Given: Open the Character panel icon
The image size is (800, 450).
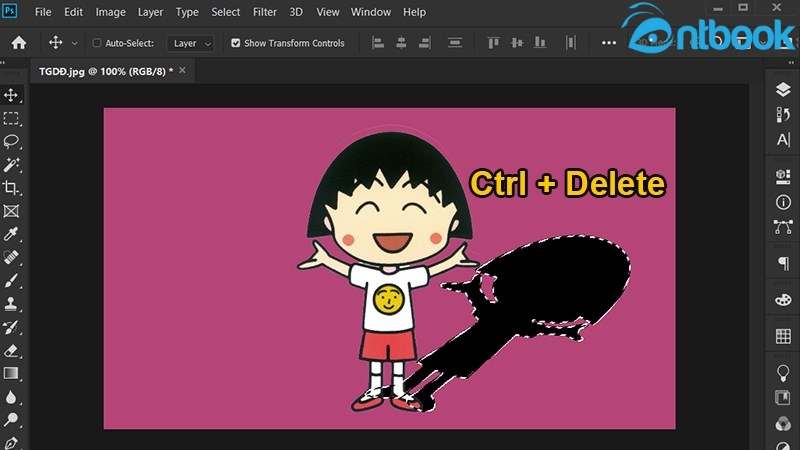Looking at the screenshot, I should pyautogui.click(x=783, y=140).
